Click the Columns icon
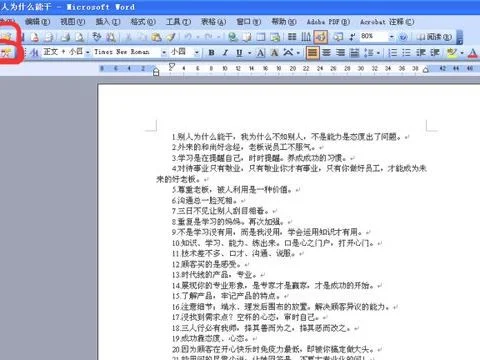This screenshot has width=480, height=360. pyautogui.click(x=292, y=37)
